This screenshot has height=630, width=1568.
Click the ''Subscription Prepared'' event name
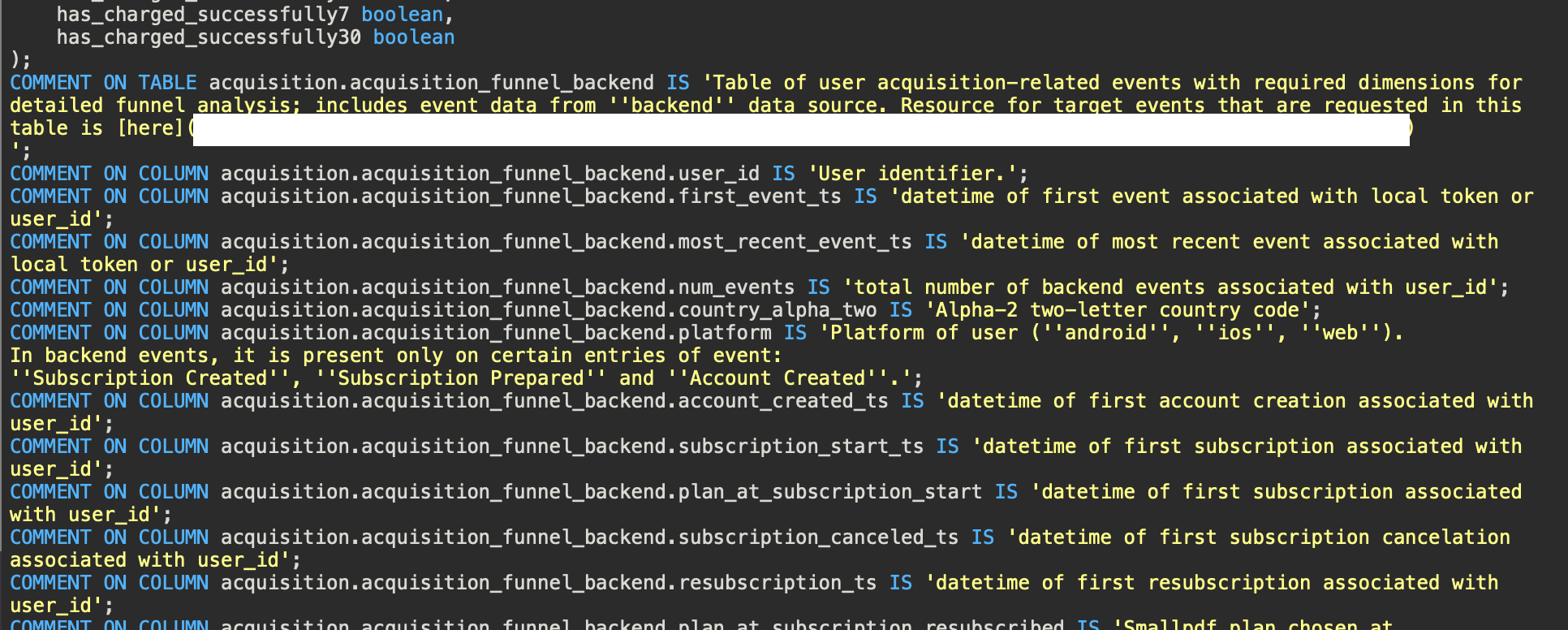[461, 378]
